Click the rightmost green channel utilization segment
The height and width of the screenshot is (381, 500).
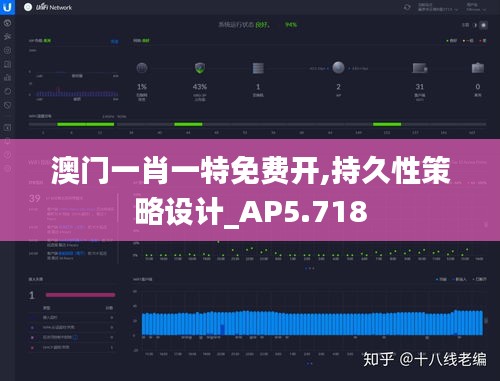coord(387,124)
